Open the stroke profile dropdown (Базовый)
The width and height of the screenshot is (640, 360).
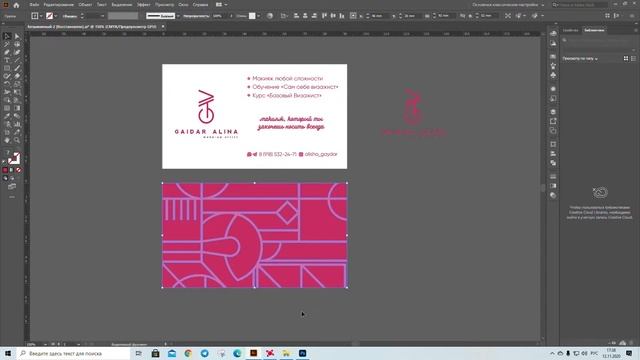[x=178, y=16]
